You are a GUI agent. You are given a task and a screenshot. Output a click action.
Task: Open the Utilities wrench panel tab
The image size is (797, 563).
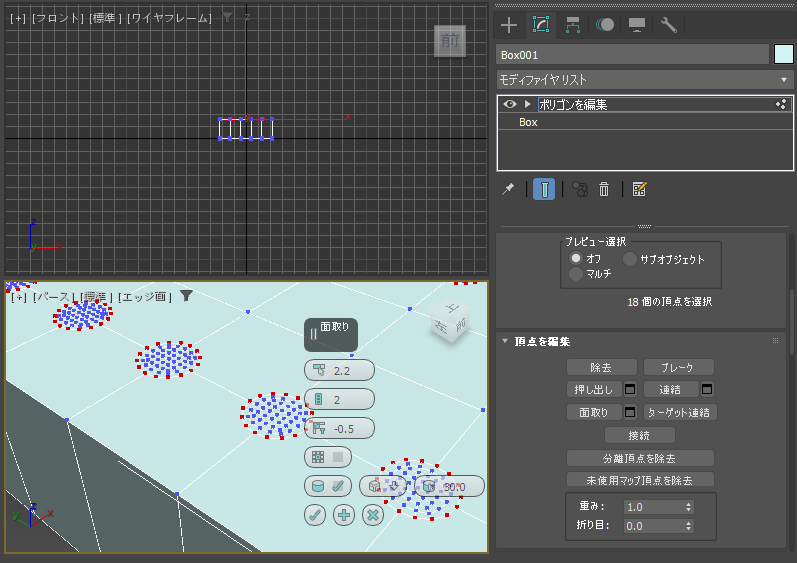coord(668,25)
